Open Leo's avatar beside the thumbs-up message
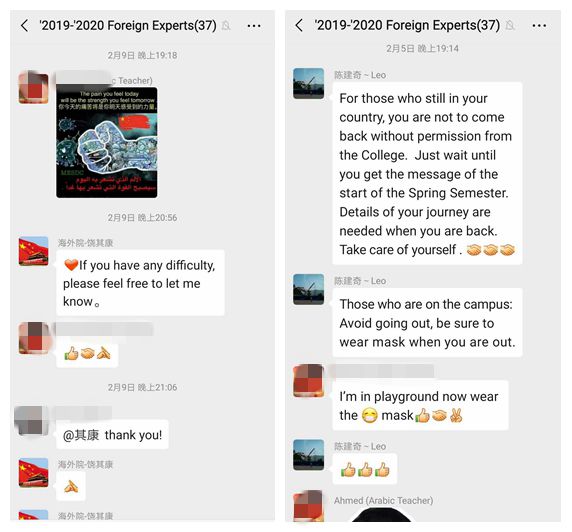This screenshot has height=532, width=572. pos(309,455)
